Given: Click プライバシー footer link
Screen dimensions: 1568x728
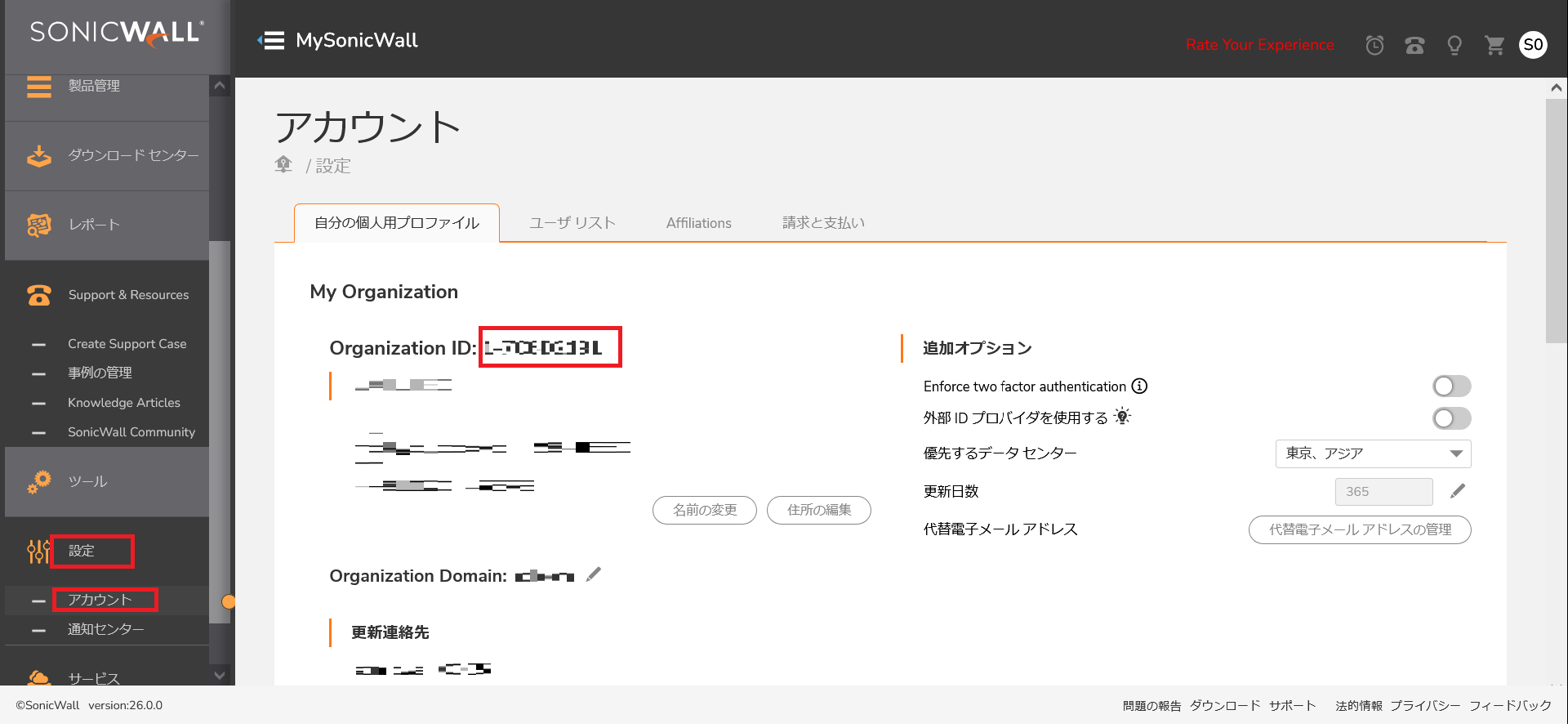Looking at the screenshot, I should pos(1426,706).
